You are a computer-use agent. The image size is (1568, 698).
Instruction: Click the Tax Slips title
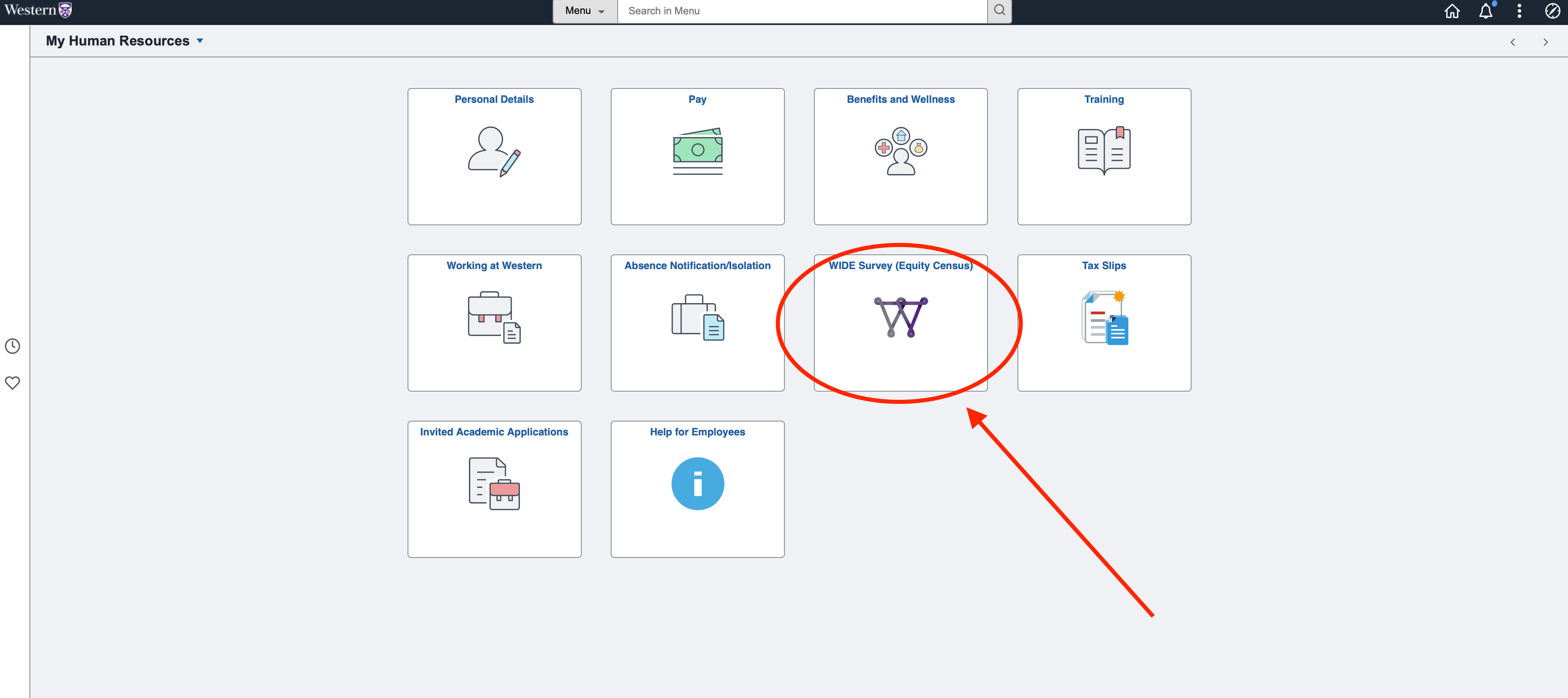pos(1103,265)
